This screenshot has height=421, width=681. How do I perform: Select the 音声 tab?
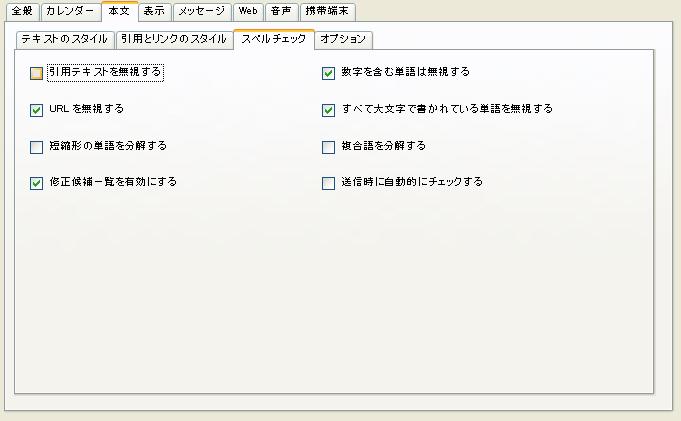pyautogui.click(x=281, y=12)
